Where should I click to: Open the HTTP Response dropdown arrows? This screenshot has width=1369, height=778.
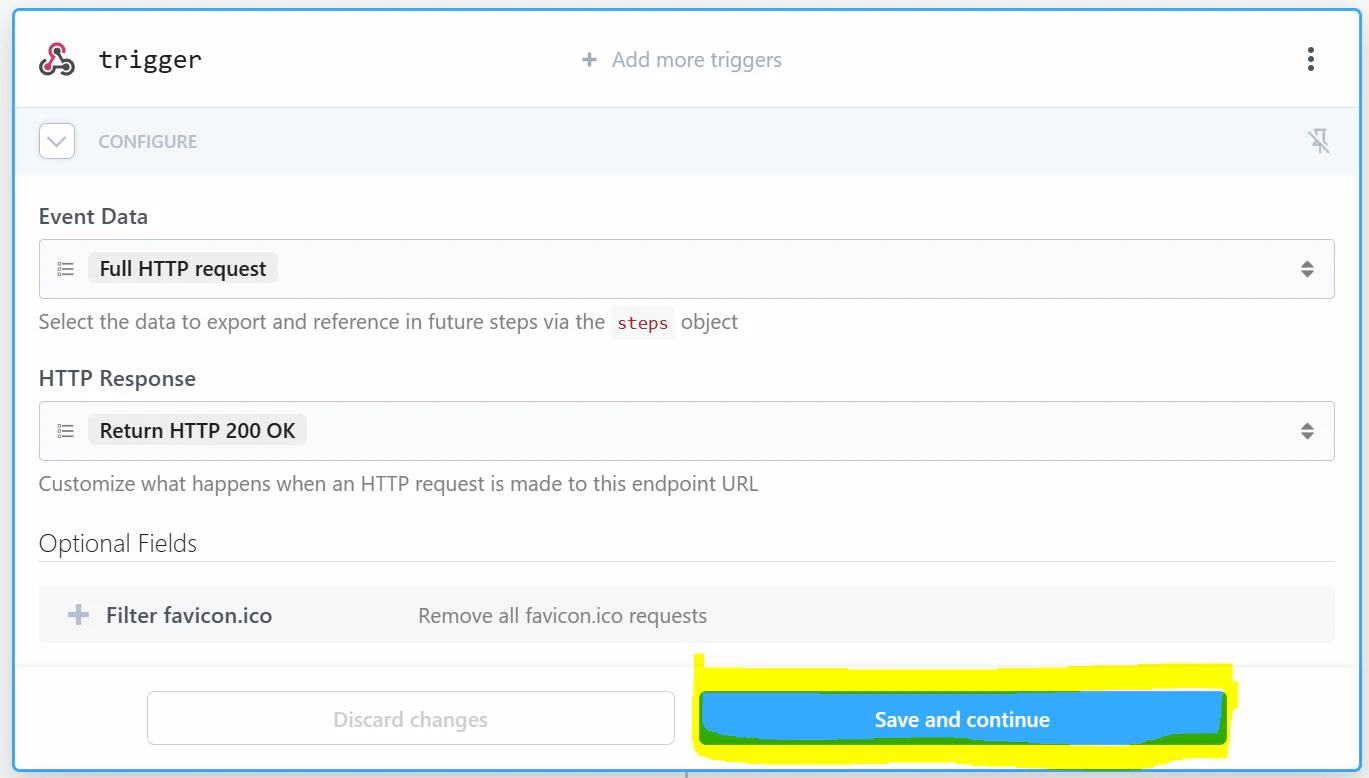(1307, 431)
